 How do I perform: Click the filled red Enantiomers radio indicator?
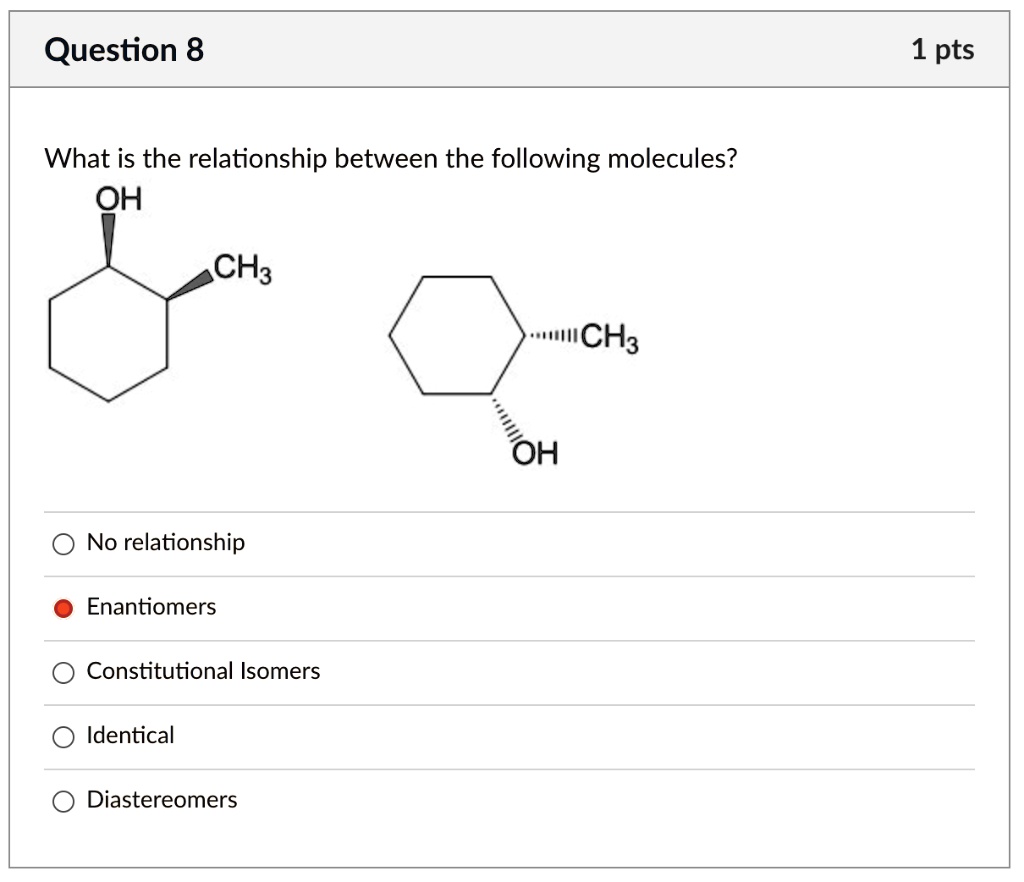click(63, 607)
